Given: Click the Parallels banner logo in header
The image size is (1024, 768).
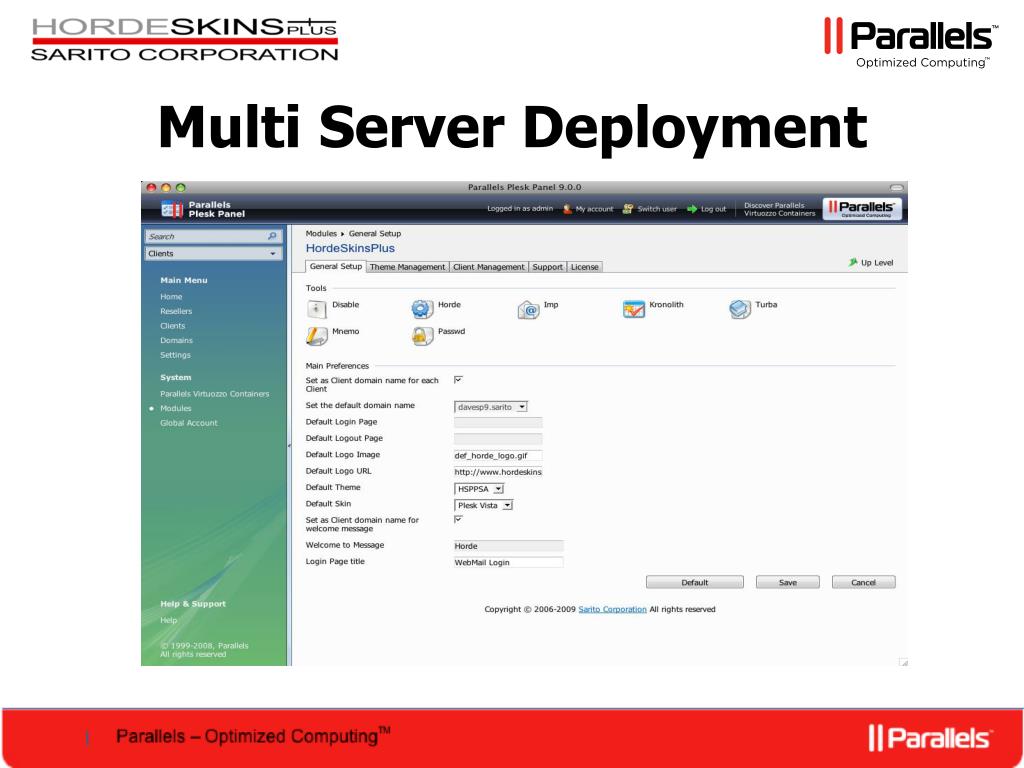Looking at the screenshot, I should point(862,209).
